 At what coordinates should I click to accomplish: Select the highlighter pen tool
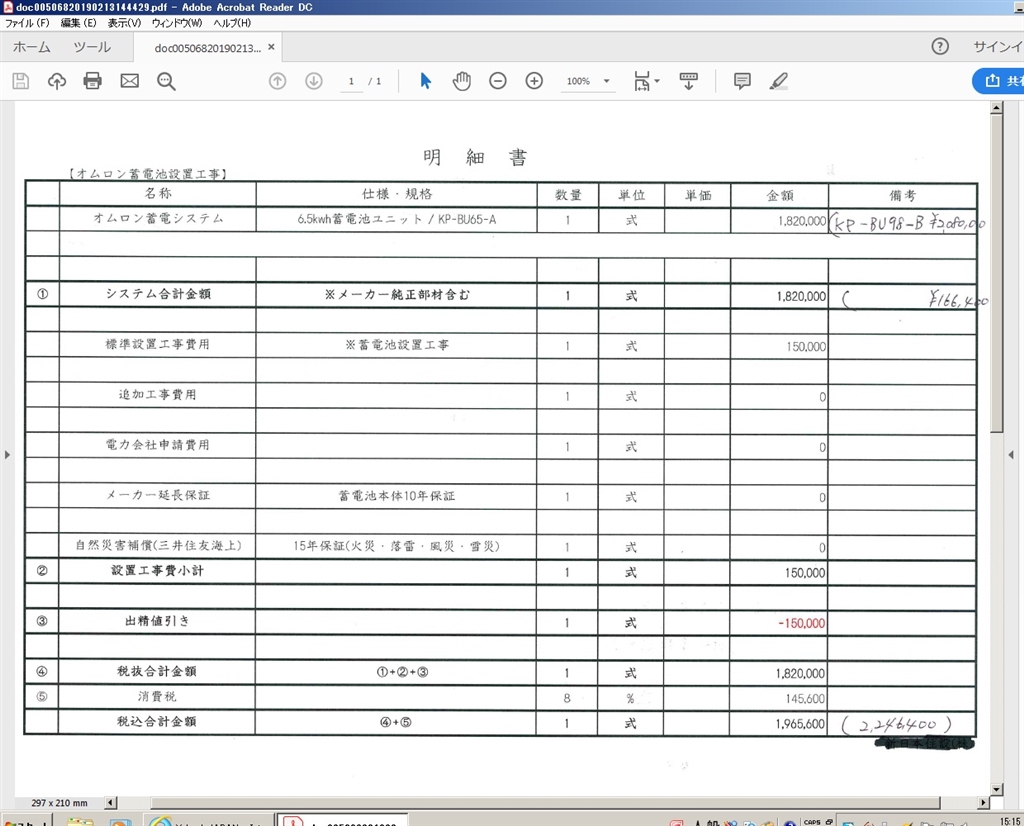click(778, 81)
